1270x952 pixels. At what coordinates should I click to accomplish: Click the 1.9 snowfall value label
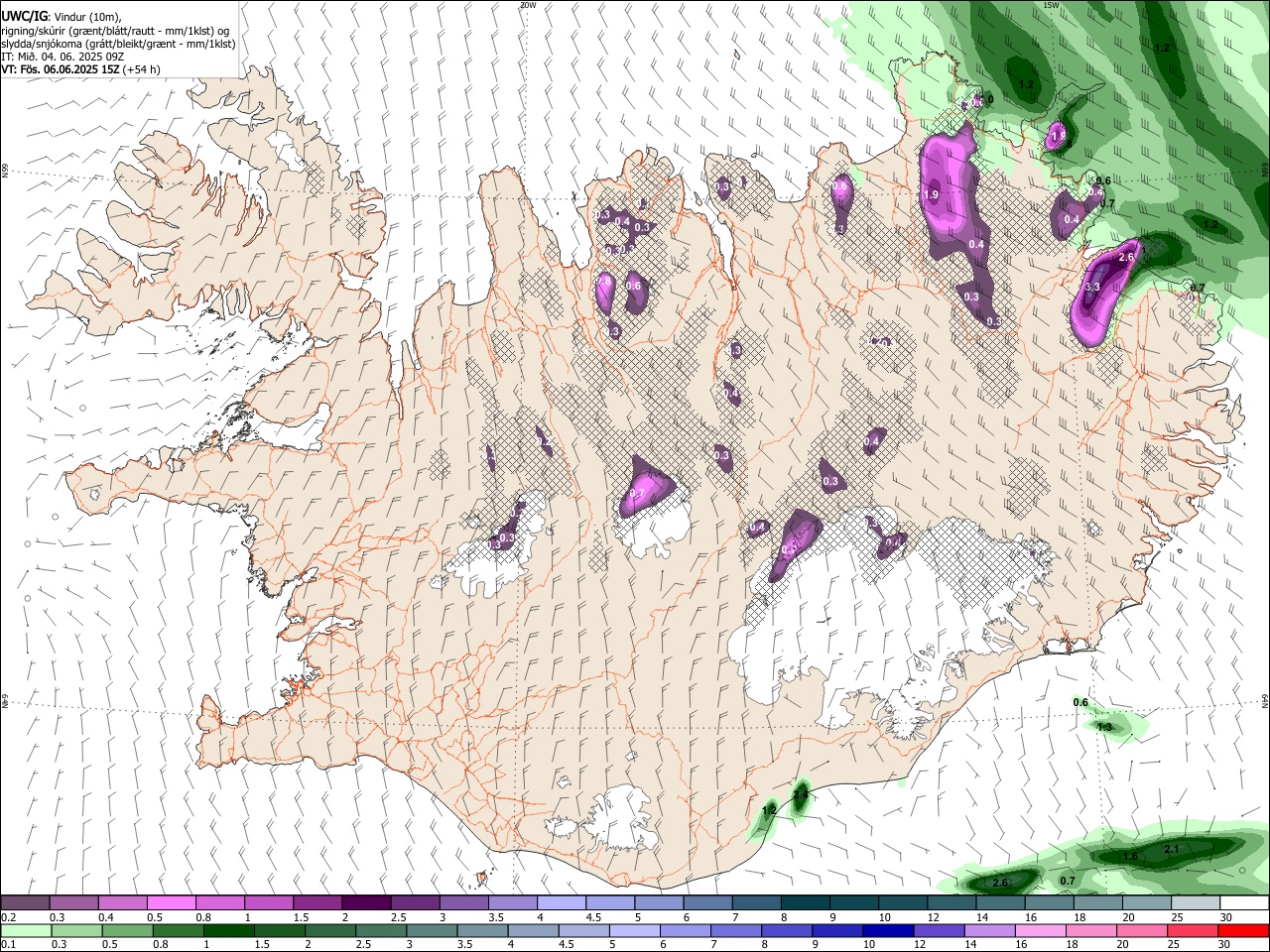[931, 195]
